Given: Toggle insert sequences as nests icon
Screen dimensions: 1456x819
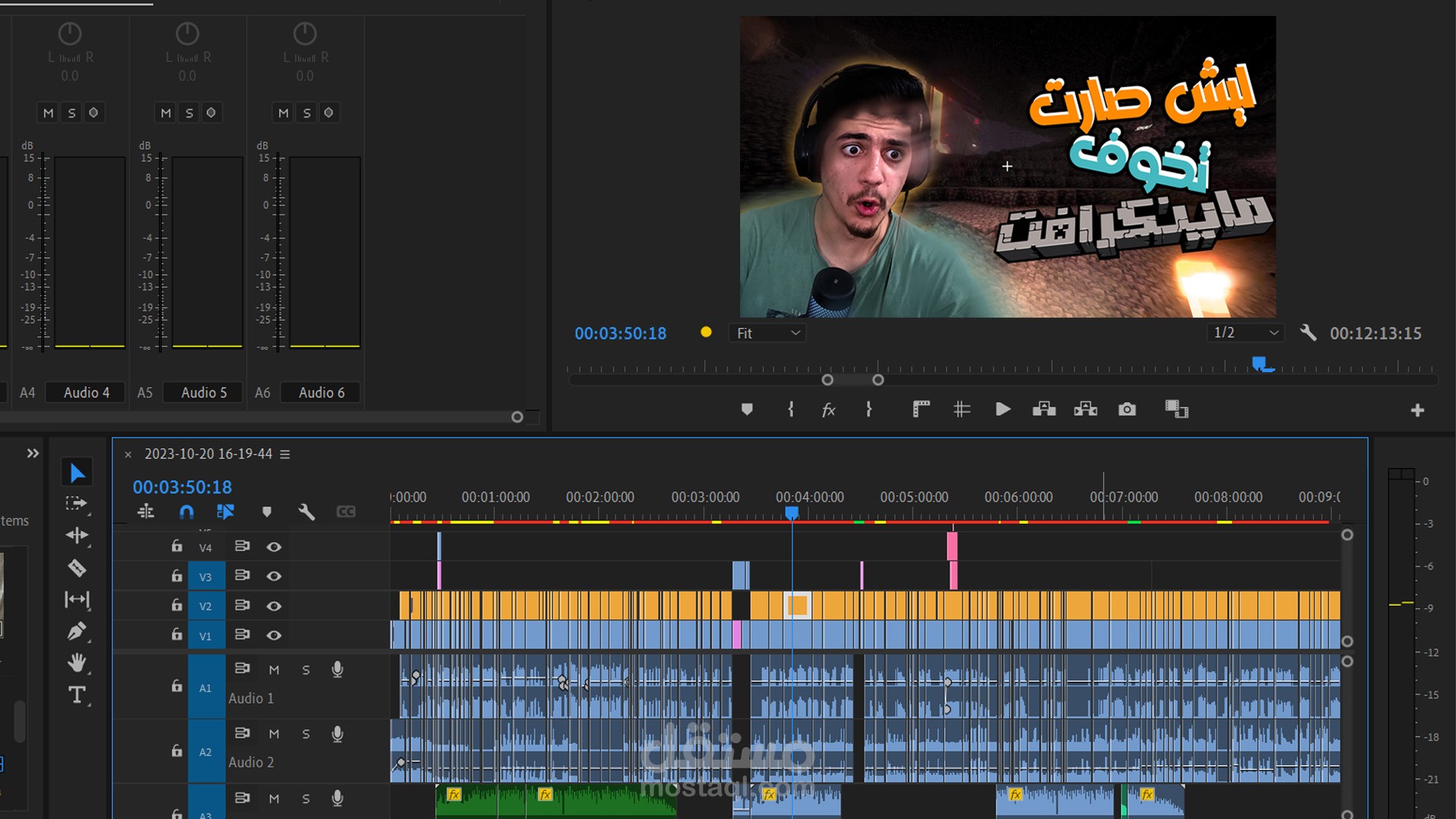Looking at the screenshot, I should 146,512.
